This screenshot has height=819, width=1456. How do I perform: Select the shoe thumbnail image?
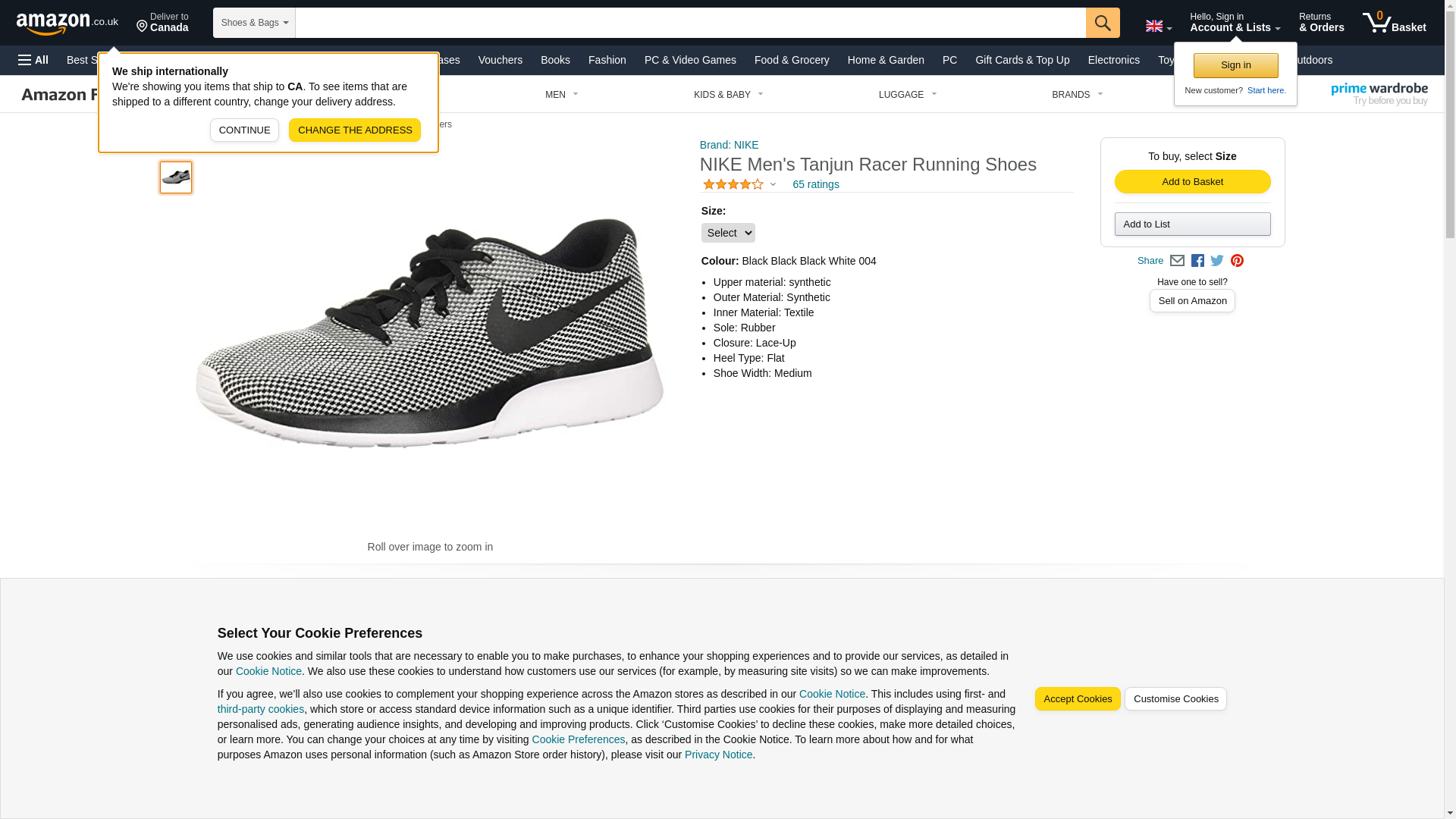click(x=176, y=177)
